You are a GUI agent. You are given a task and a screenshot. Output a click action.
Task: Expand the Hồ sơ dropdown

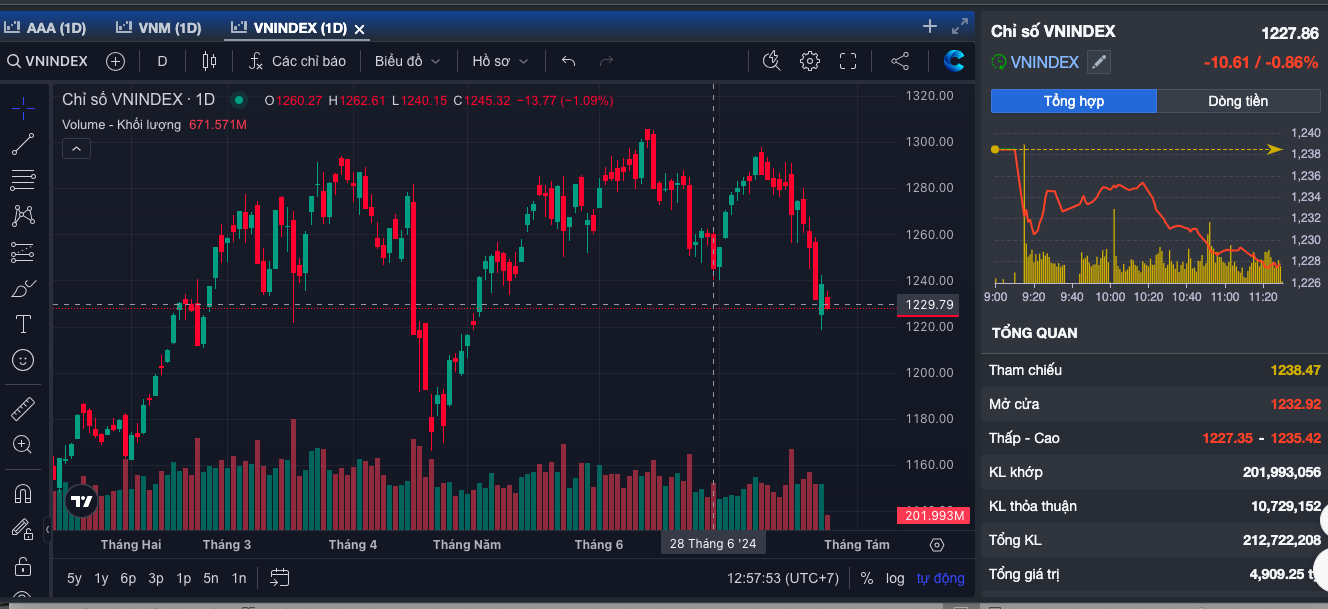(500, 61)
